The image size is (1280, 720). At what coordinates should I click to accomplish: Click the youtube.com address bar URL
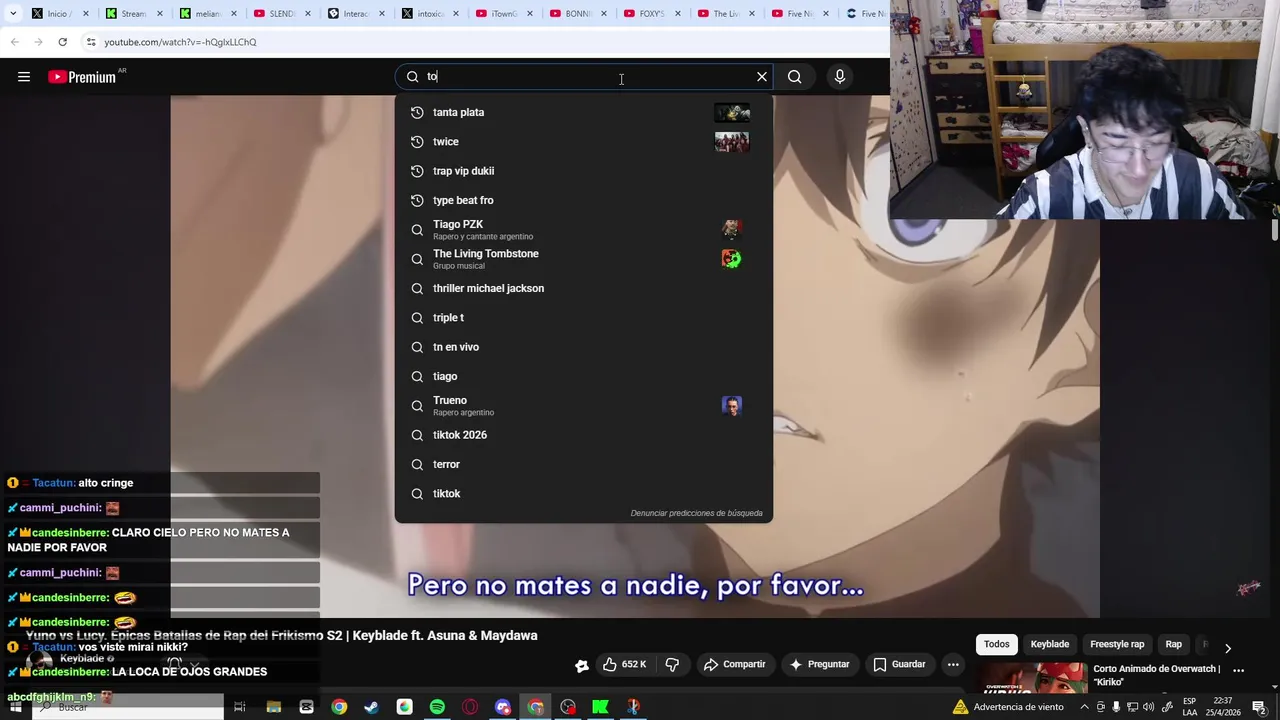point(180,42)
